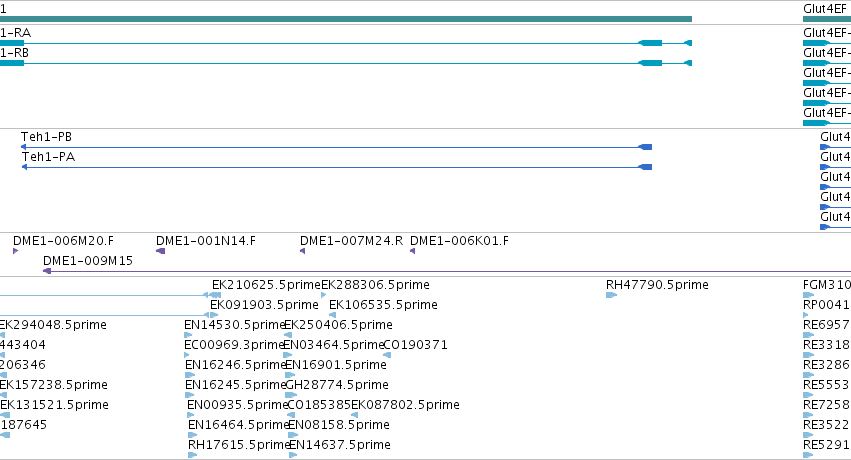Select the EK250406.5prime label
Viewport: 851px width, 460px height.
point(339,325)
